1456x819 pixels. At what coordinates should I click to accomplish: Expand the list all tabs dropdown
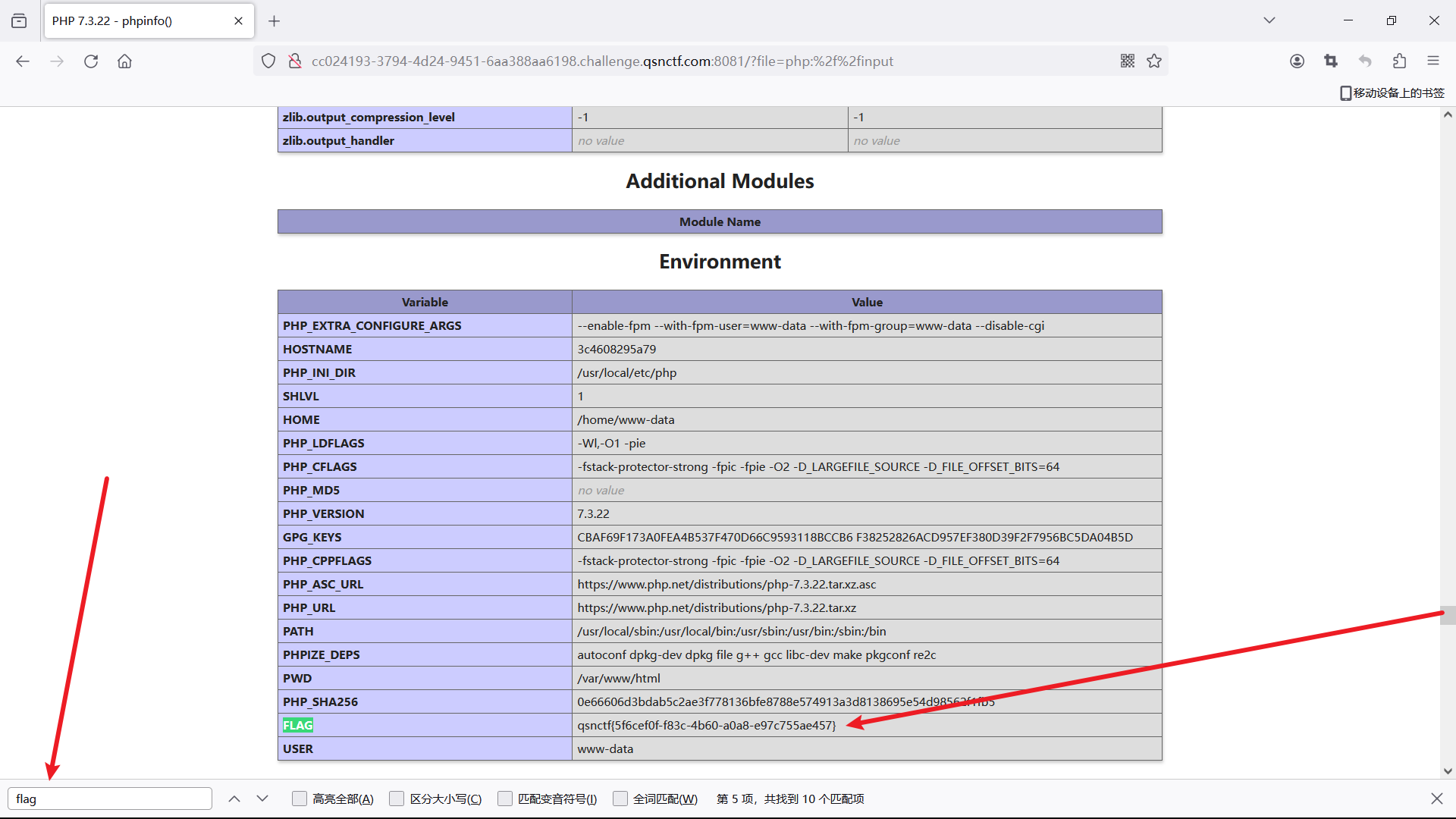1269,20
